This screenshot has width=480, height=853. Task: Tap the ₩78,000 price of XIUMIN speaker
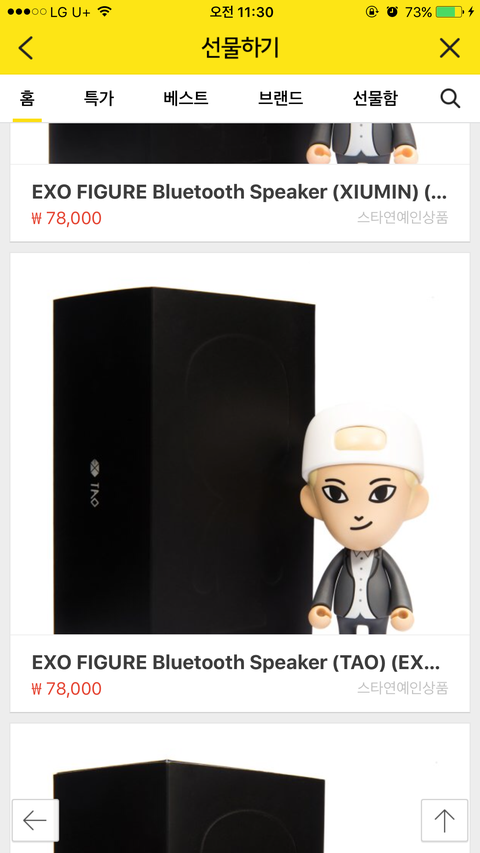coord(66,218)
